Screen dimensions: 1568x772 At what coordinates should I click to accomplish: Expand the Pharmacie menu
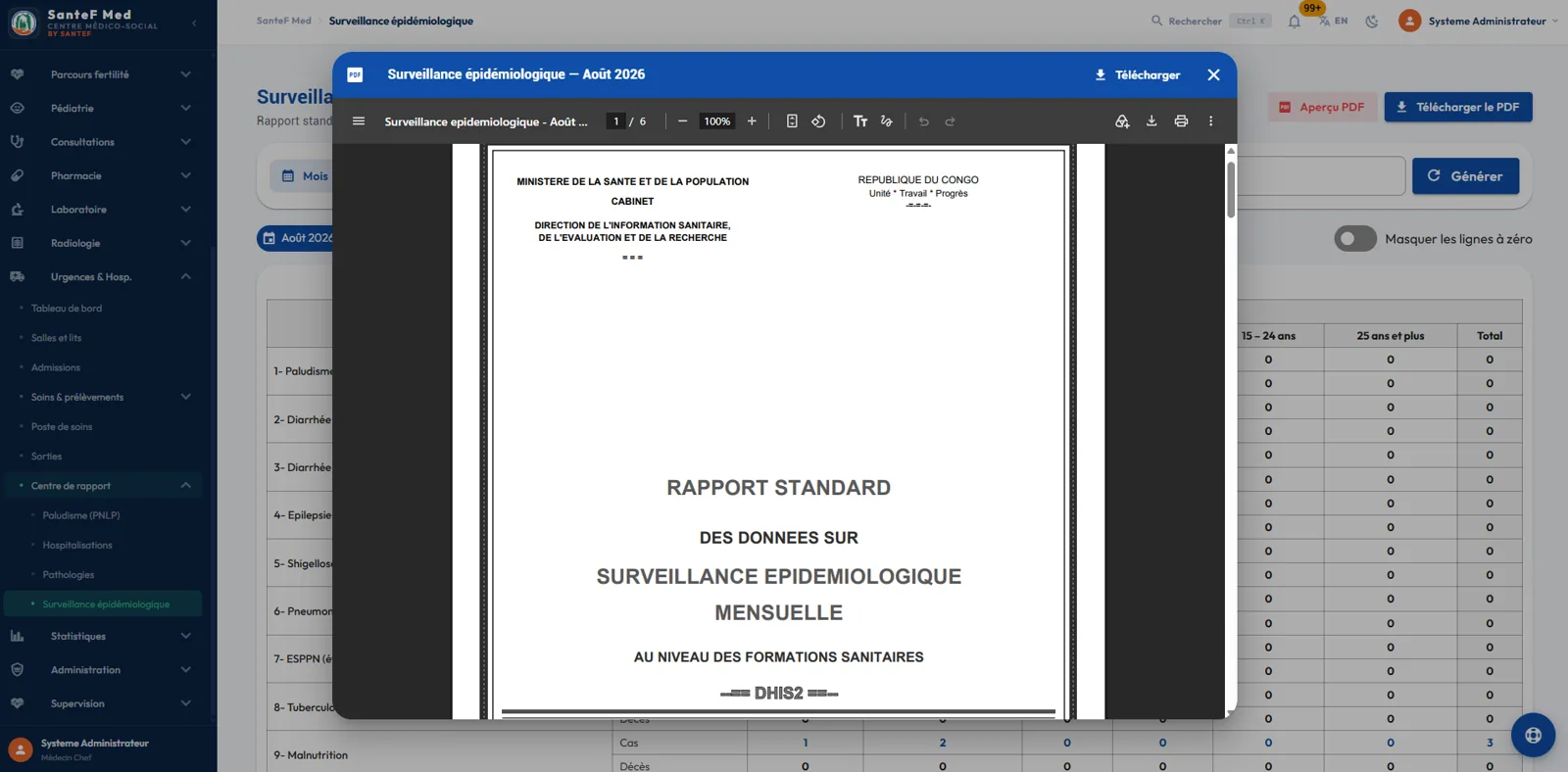pos(102,175)
